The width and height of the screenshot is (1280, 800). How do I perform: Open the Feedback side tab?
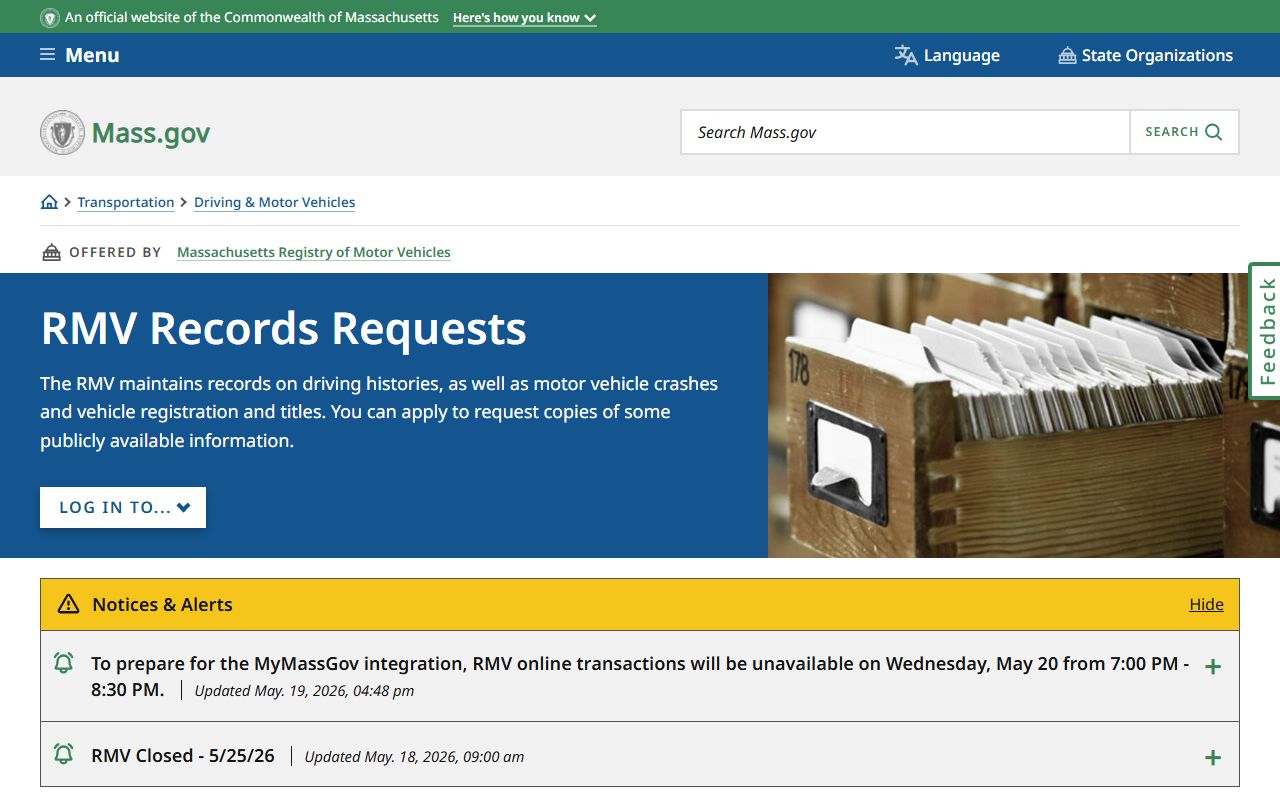[1265, 331]
